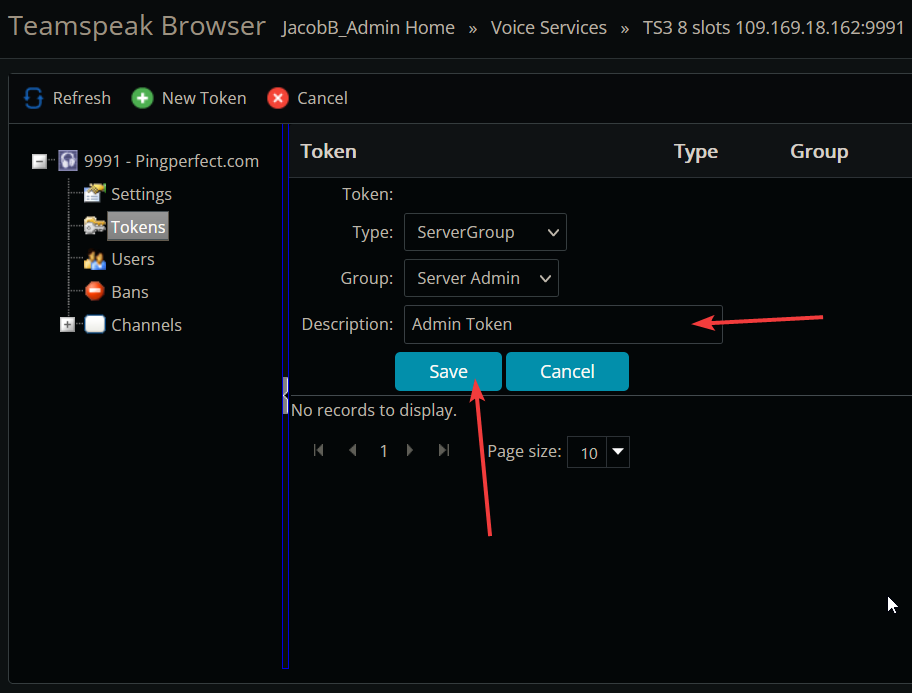This screenshot has width=912, height=693.
Task: Click the green New Token plus icon
Action: pos(143,98)
